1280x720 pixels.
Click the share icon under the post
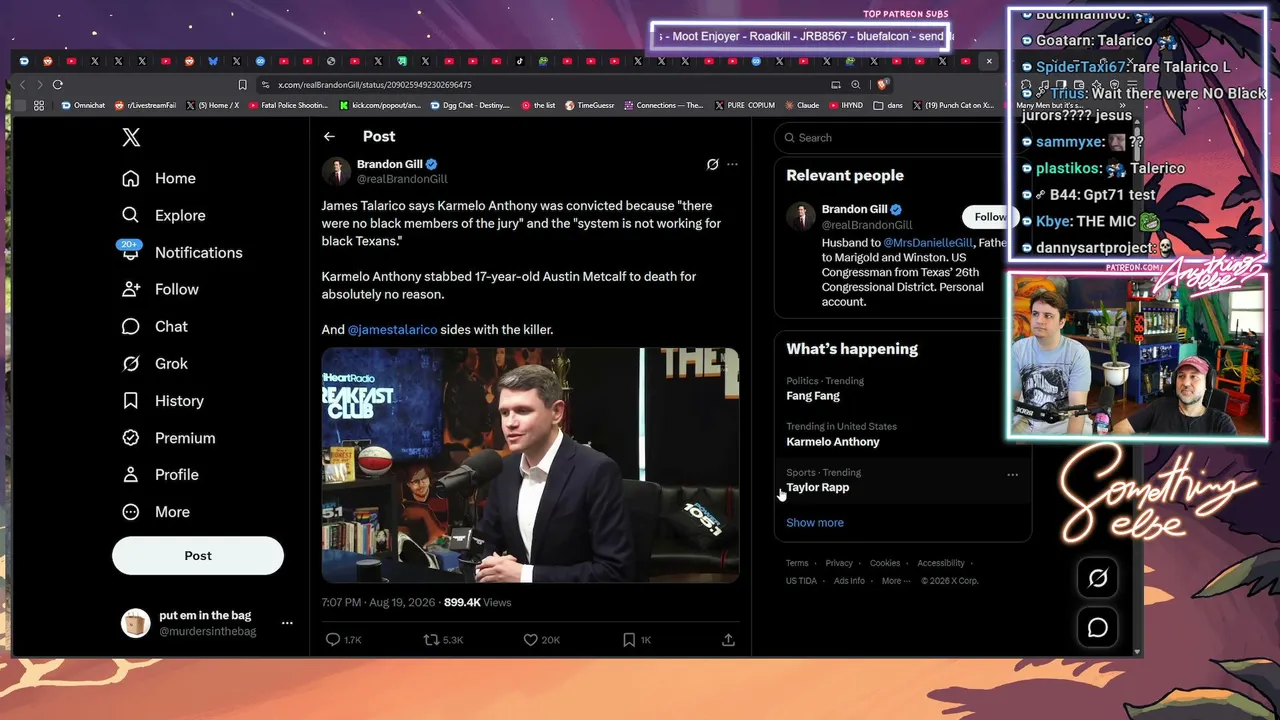pyautogui.click(x=728, y=640)
